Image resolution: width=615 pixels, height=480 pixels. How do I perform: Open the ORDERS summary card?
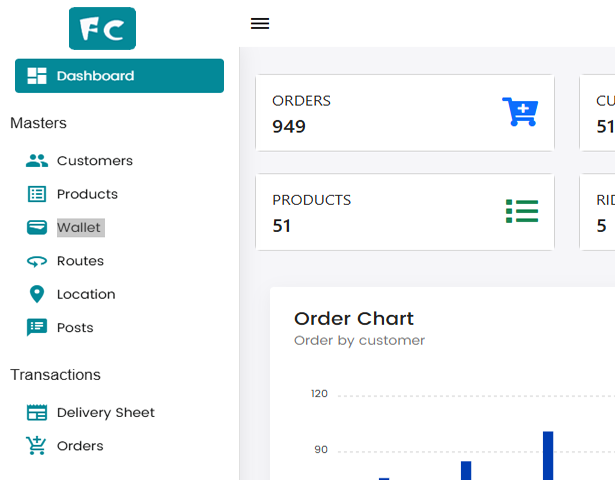click(x=405, y=113)
